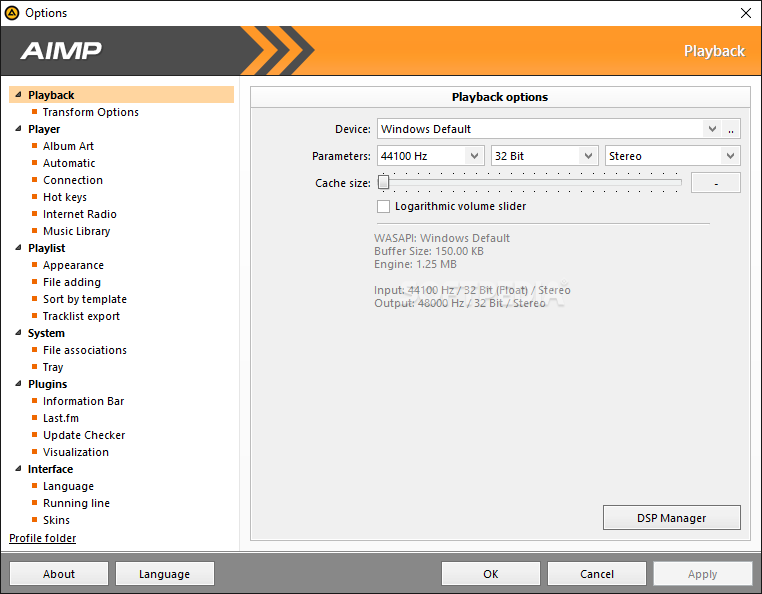Click the 'WASAPI: Windows Default' text
Image resolution: width=762 pixels, height=594 pixels.
point(442,238)
